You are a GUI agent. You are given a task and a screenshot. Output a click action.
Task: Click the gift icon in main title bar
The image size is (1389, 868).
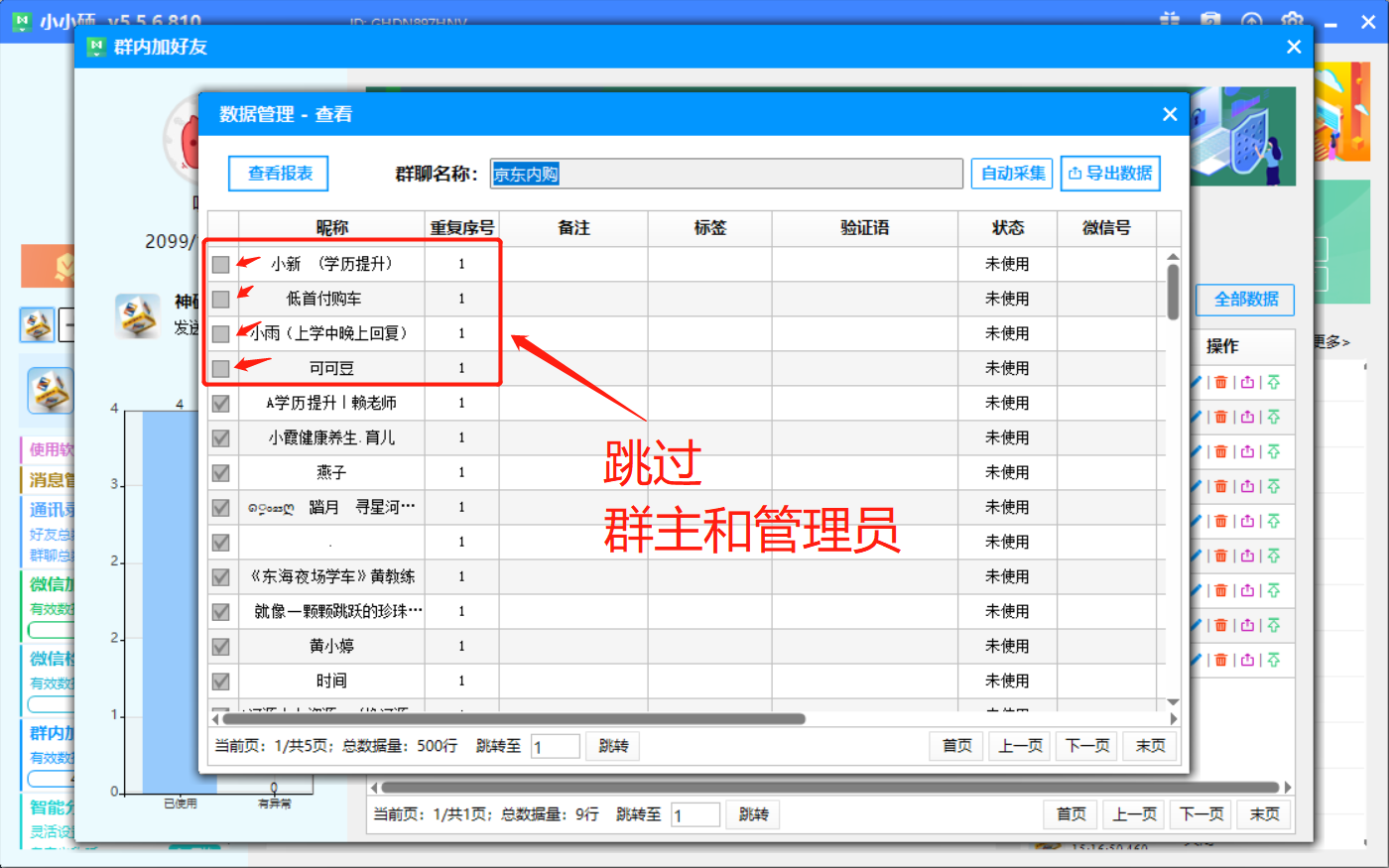[x=1170, y=20]
